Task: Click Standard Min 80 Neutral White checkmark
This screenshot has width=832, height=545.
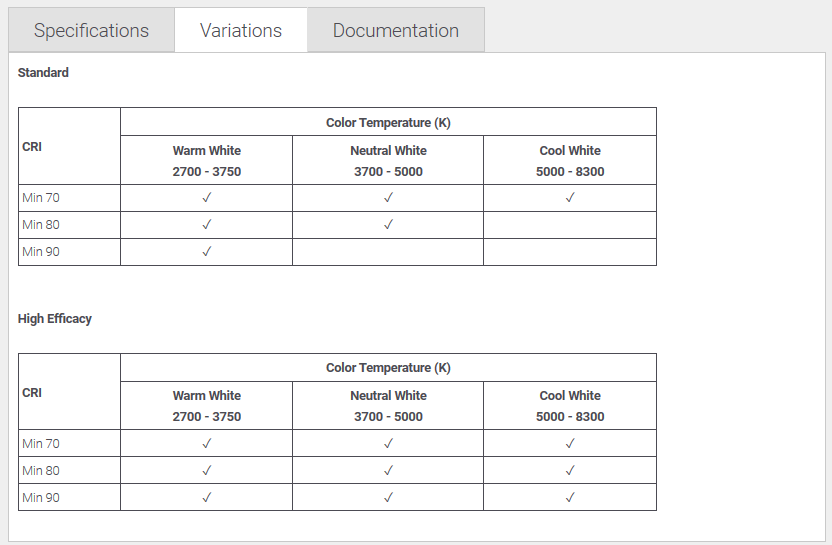Action: pos(388,225)
